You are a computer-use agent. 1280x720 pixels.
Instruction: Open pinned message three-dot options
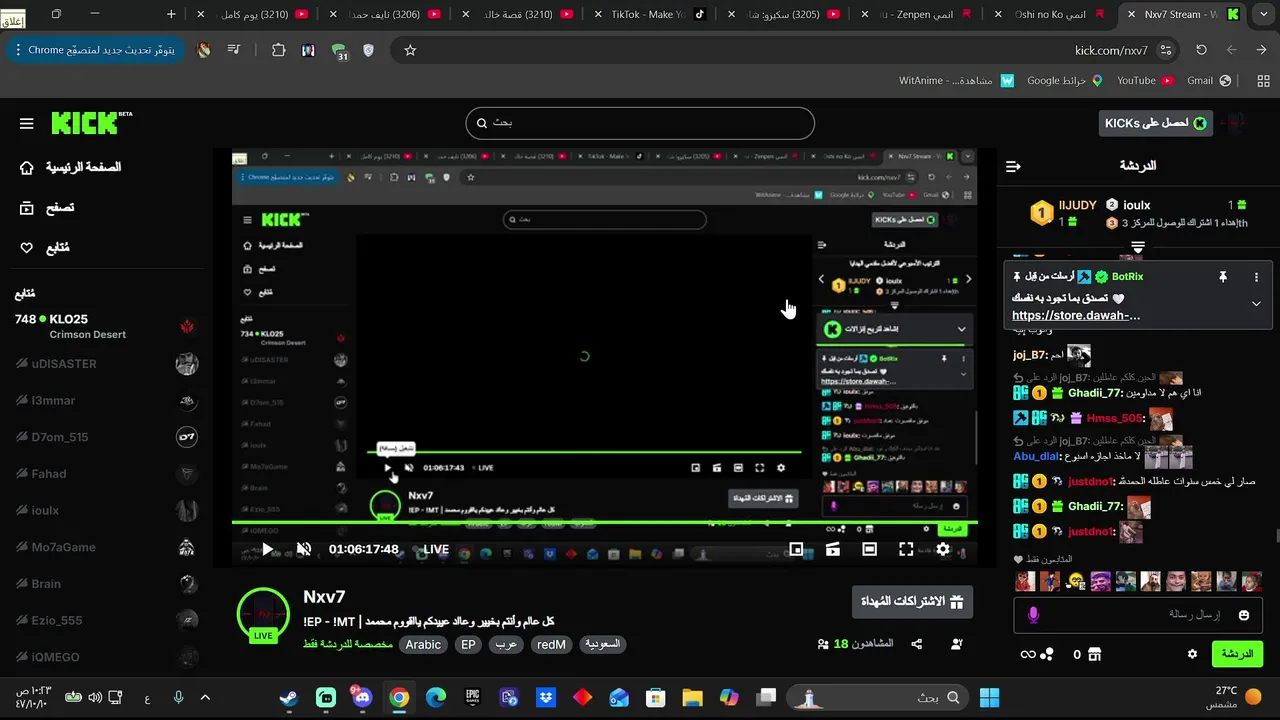tap(1257, 277)
